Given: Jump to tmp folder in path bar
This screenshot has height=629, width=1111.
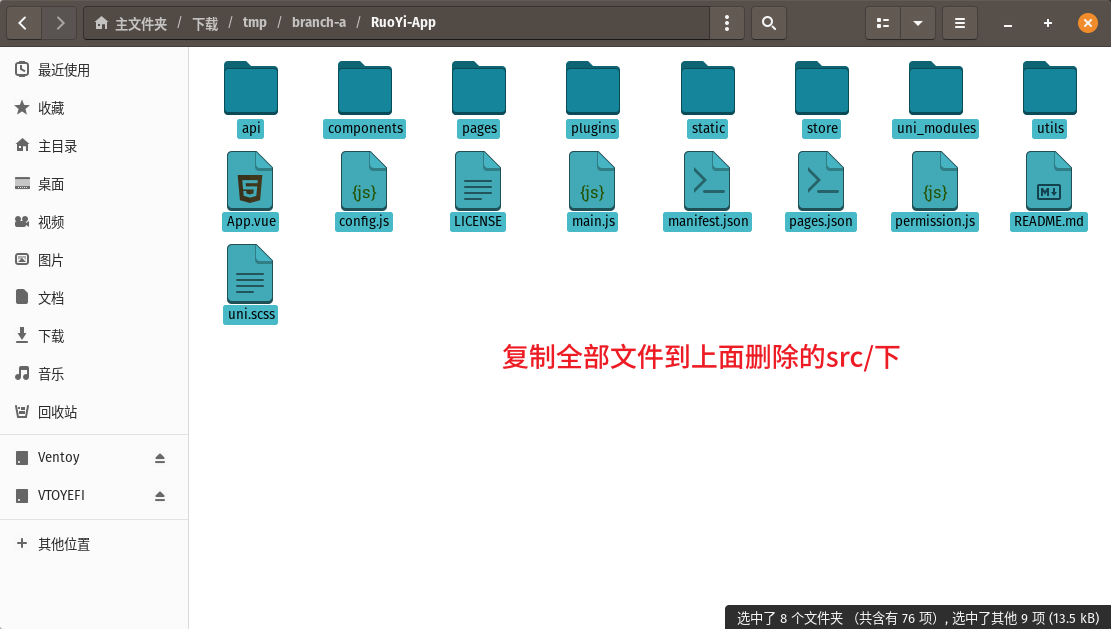Looking at the screenshot, I should coord(255,23).
